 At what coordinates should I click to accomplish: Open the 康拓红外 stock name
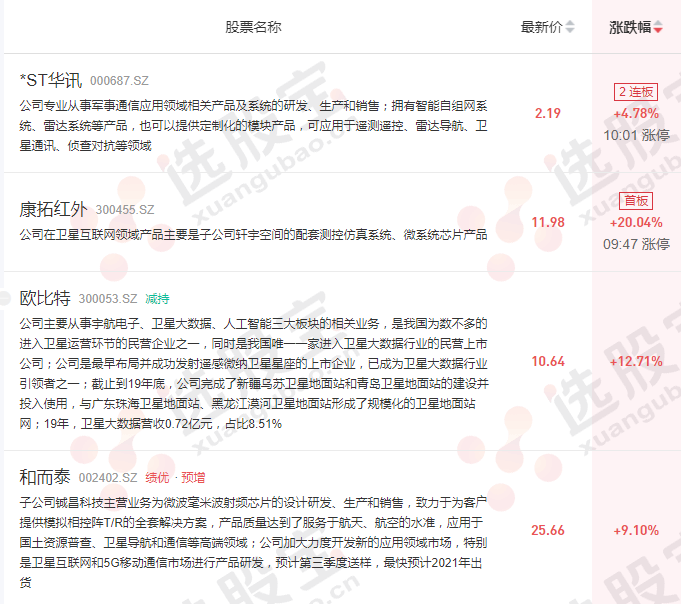pyautogui.click(x=53, y=209)
